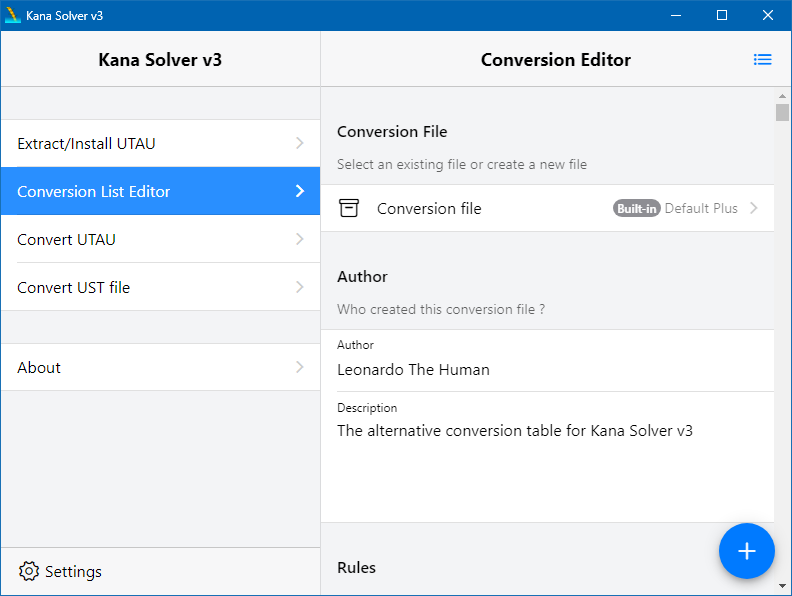Click the chevron on Convert UST file row

tap(300, 287)
